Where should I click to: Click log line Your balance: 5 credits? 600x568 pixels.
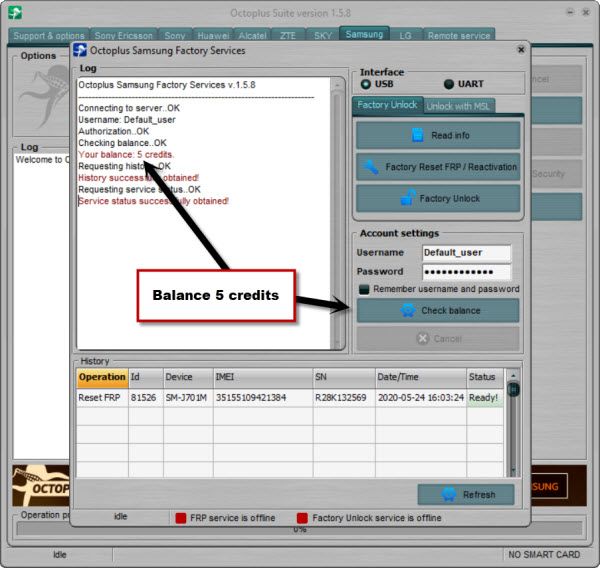coord(126,155)
